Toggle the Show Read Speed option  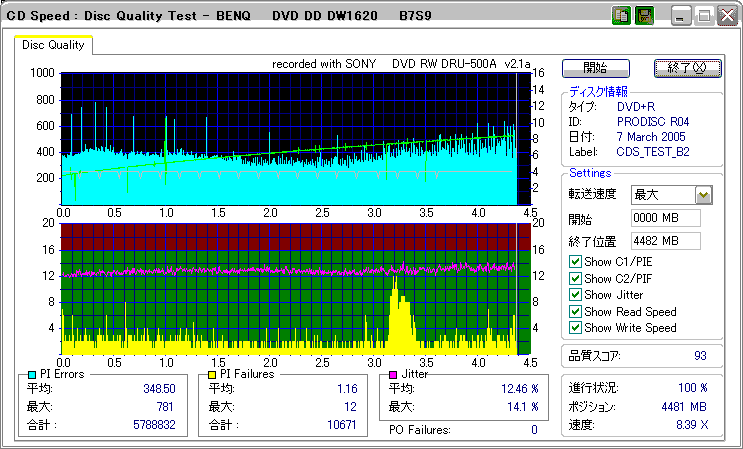pos(574,311)
